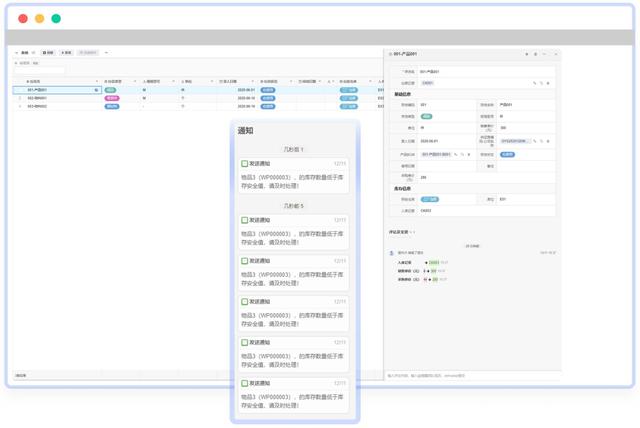Click the second gray toolbar button
This screenshot has width=640, height=428.
point(66,53)
